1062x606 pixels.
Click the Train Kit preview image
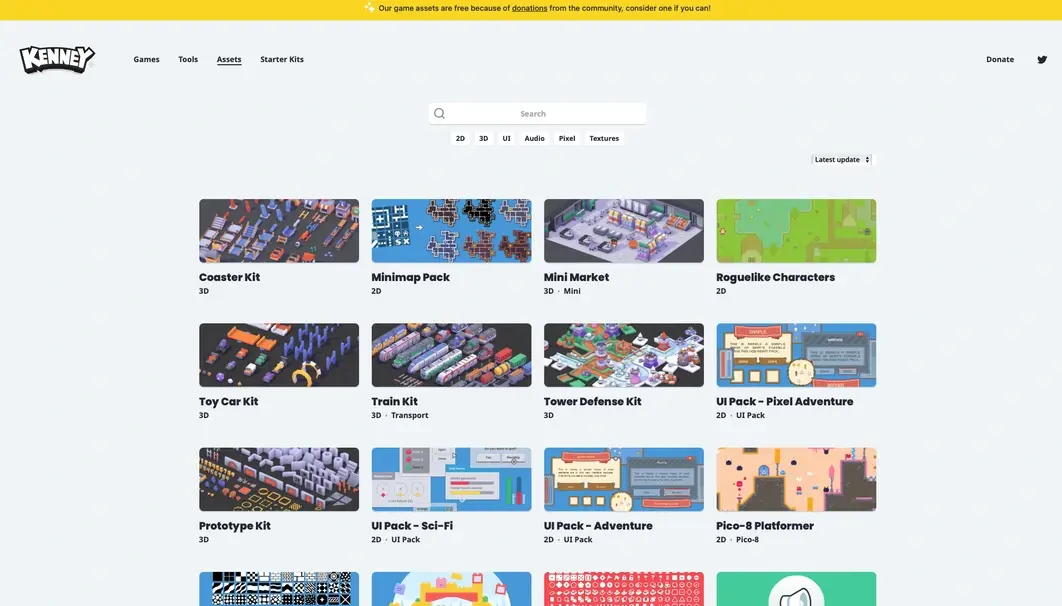451,355
